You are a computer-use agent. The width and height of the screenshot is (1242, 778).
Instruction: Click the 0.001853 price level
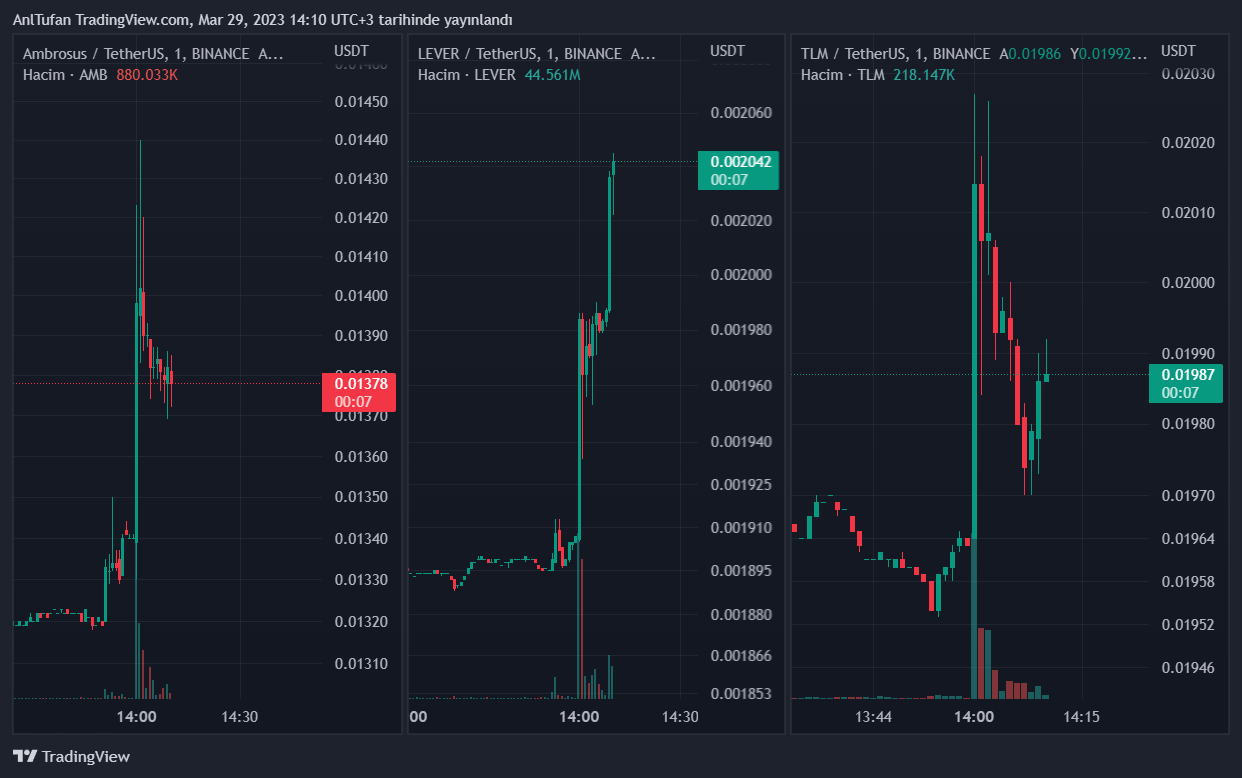pyautogui.click(x=741, y=694)
